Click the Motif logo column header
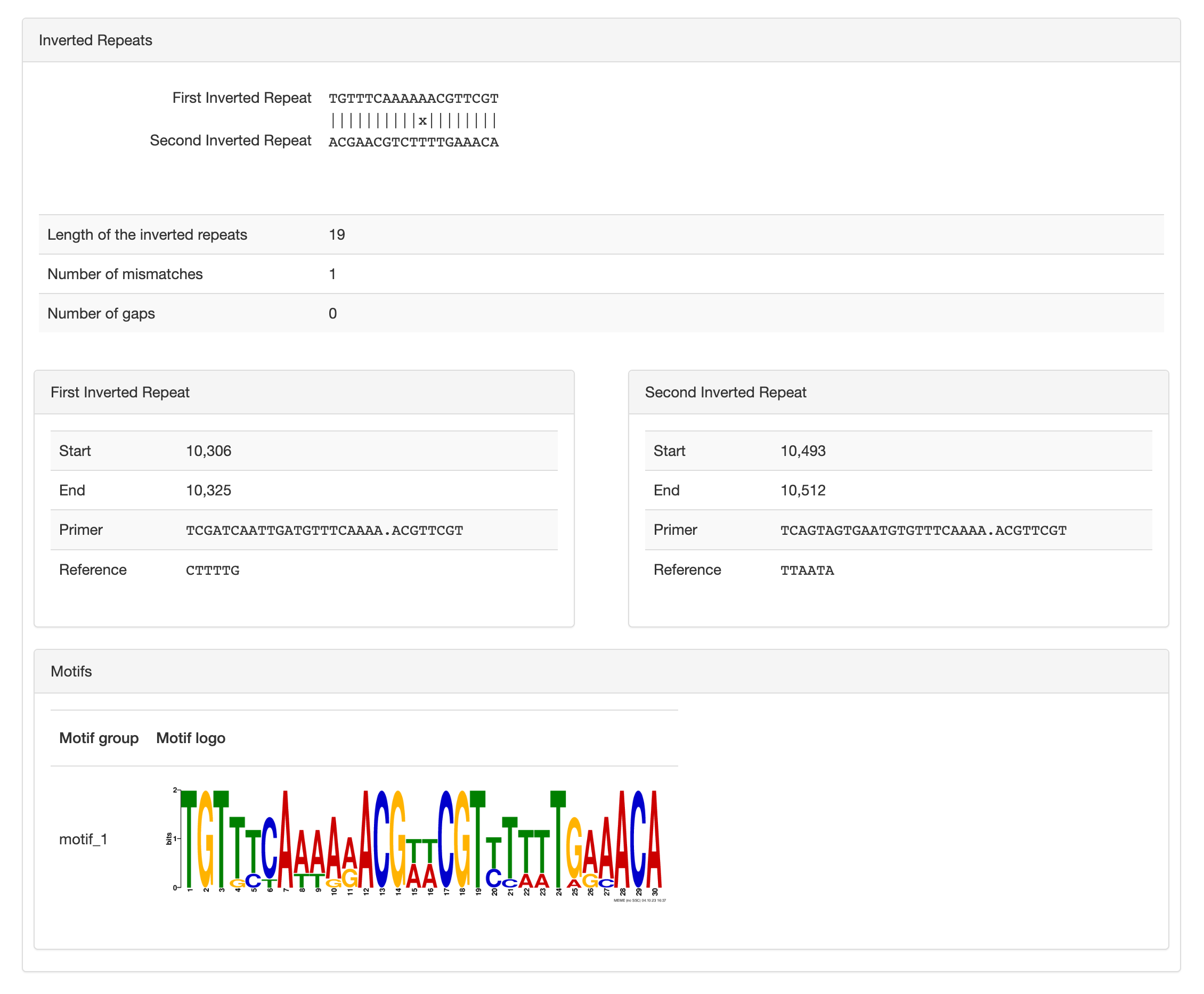The width and height of the screenshot is (1204, 994). coord(191,739)
